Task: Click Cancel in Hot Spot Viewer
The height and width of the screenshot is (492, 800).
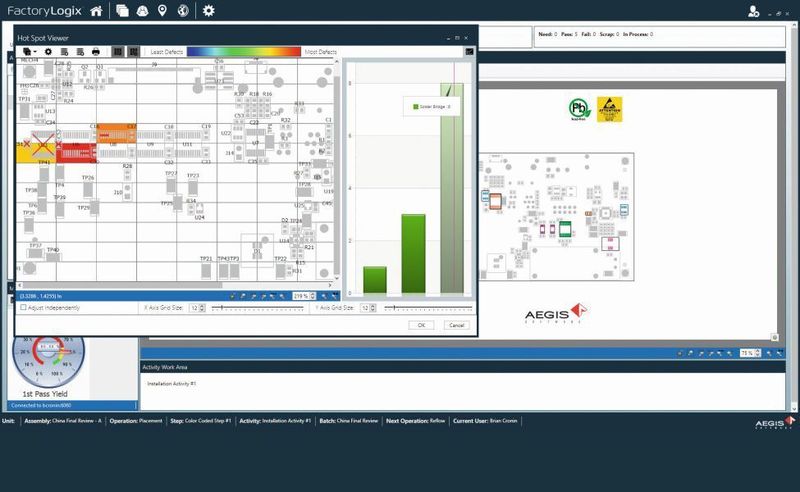Action: click(x=457, y=325)
